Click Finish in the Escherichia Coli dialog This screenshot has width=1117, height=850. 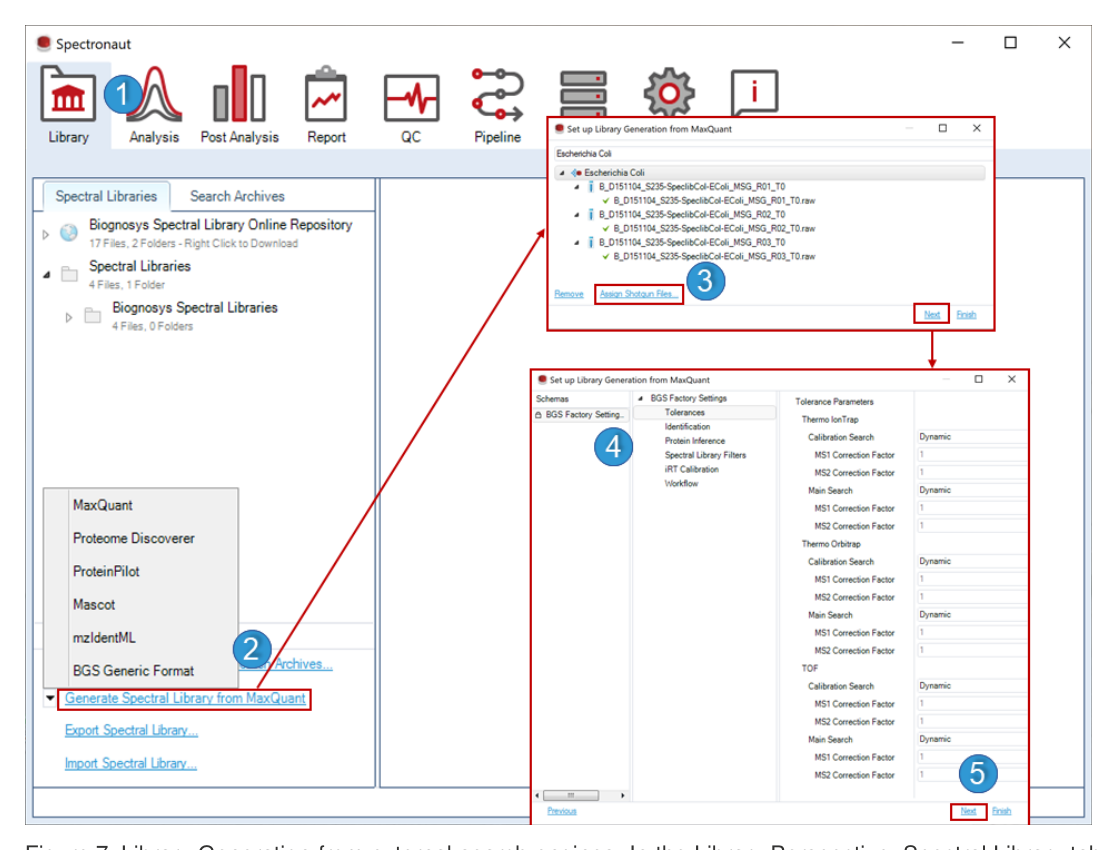pos(966,314)
